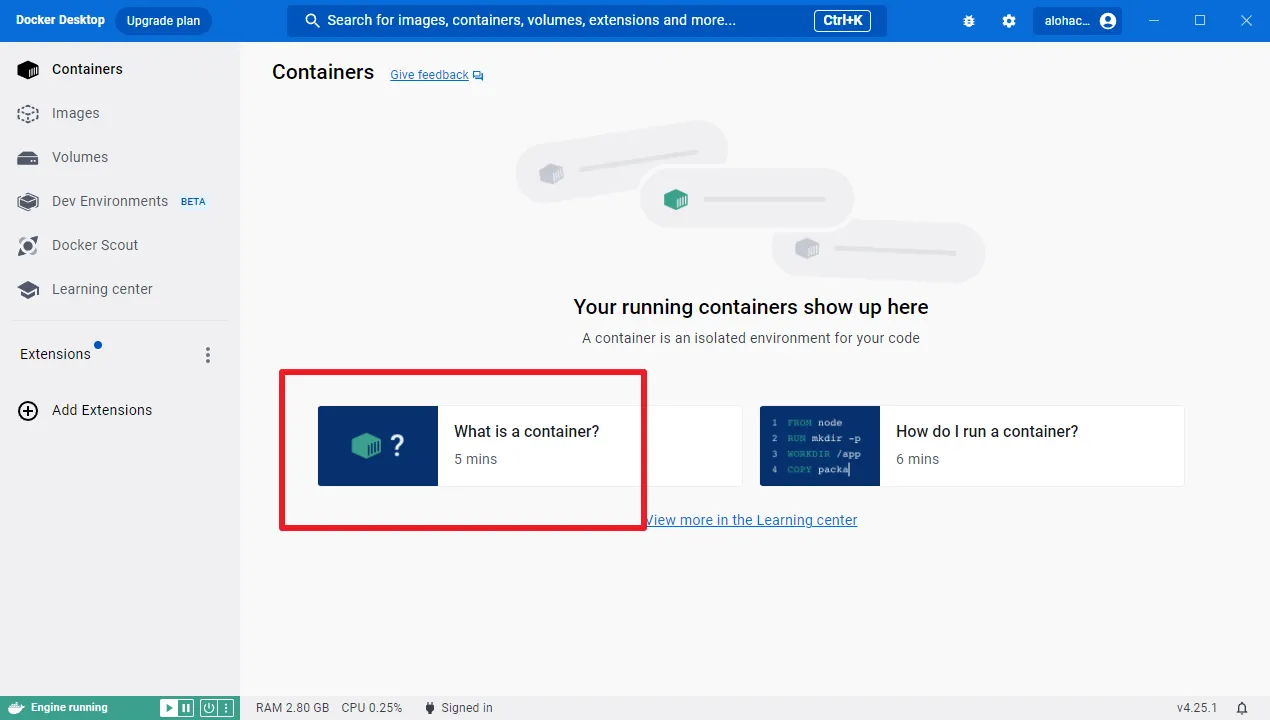Click the magnifier icon in search bar
This screenshot has height=720, width=1270.
312,21
